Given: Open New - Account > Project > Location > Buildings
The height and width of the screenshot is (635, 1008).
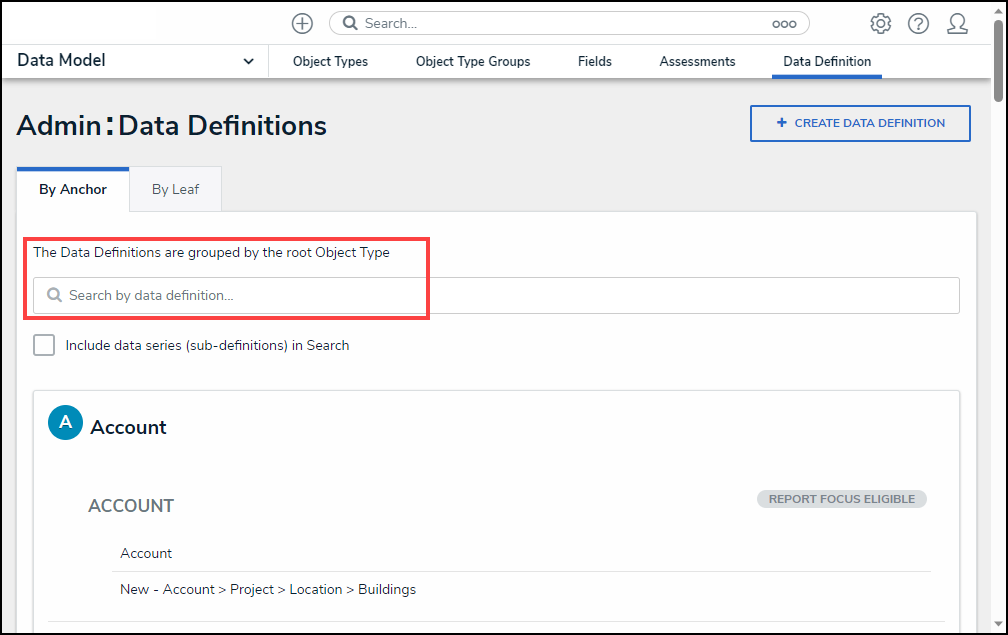Looking at the screenshot, I should (268, 589).
